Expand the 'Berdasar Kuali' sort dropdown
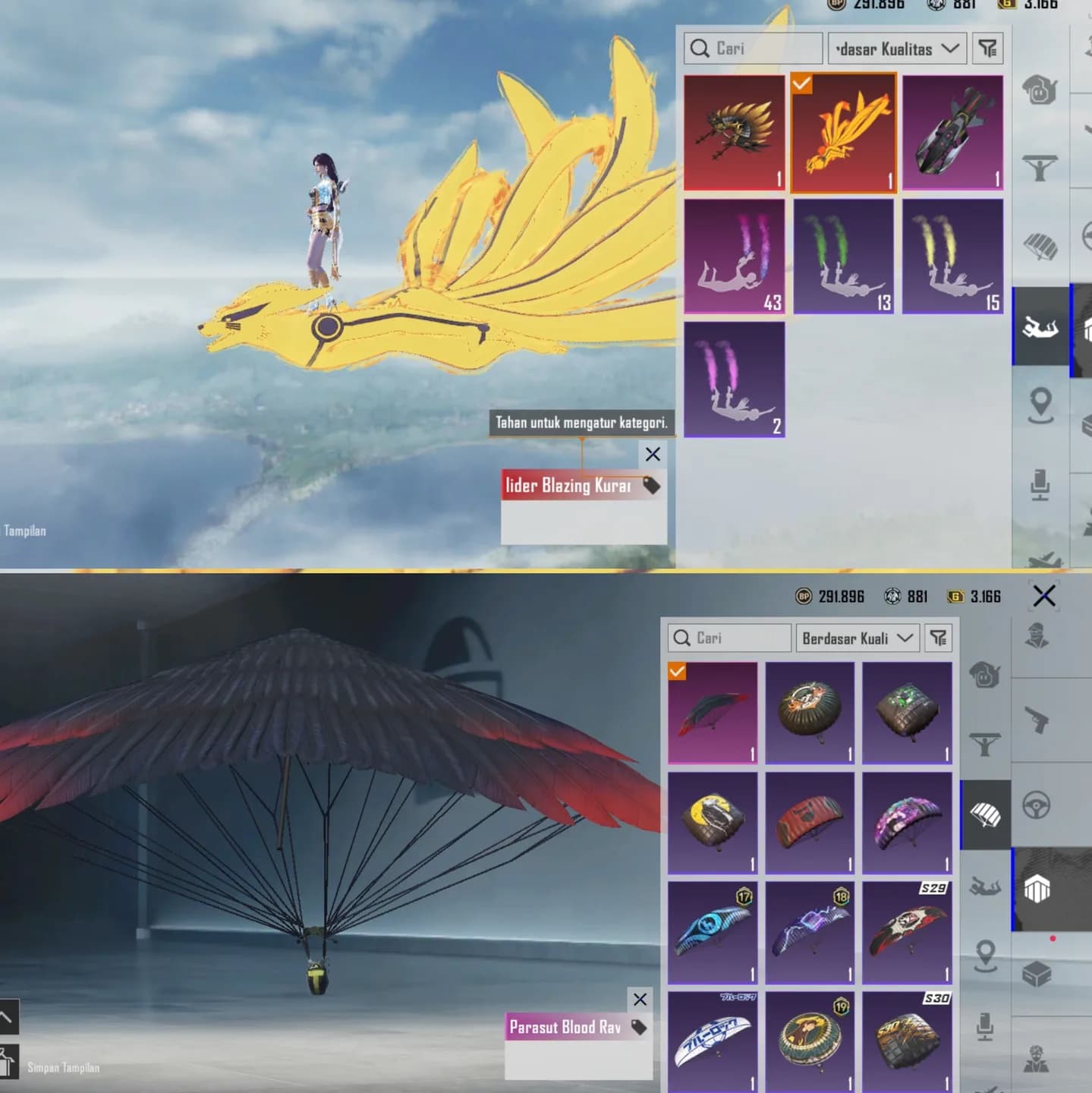This screenshot has width=1092, height=1093. pos(858,638)
